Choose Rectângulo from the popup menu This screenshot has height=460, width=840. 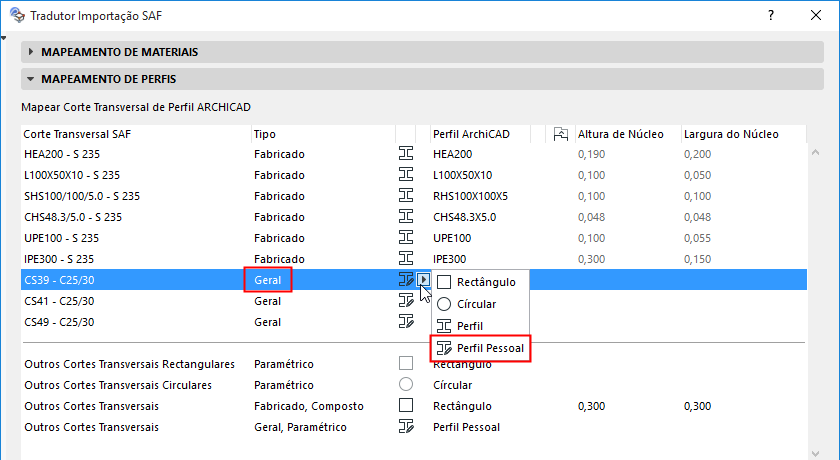(481, 282)
